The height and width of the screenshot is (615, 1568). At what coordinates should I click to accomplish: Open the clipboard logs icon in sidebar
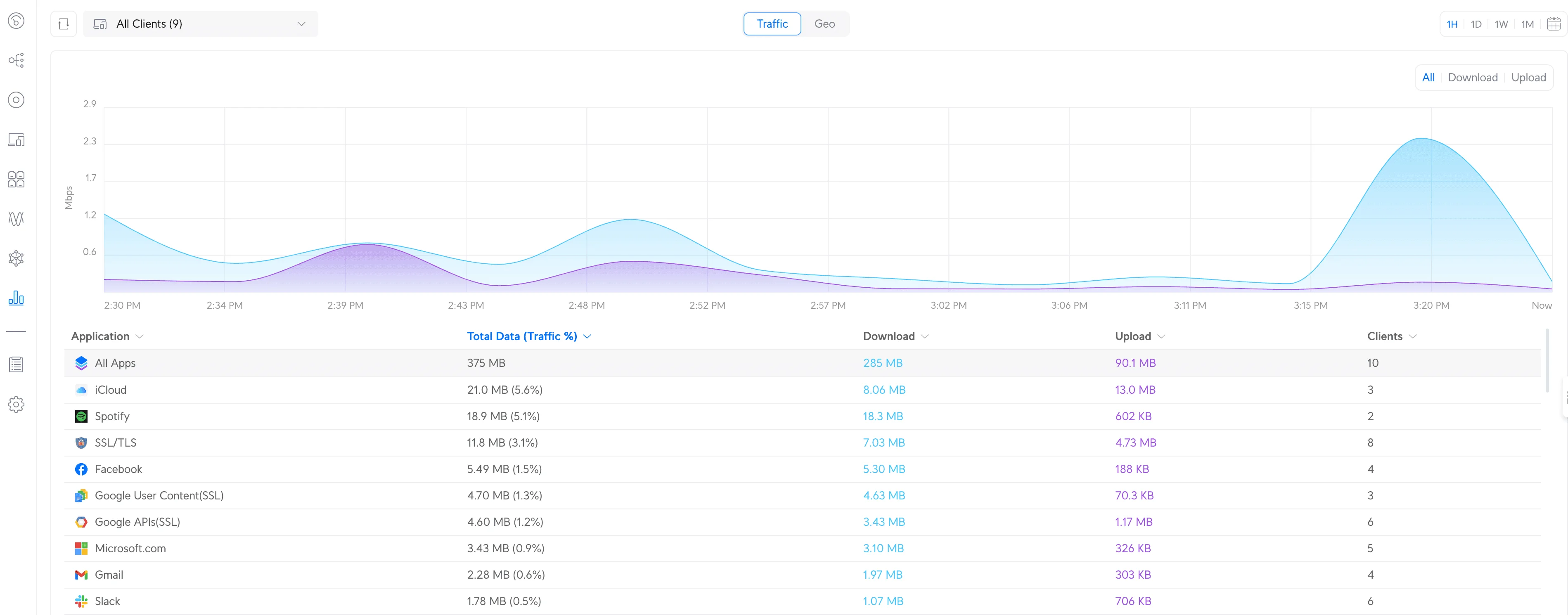[17, 364]
